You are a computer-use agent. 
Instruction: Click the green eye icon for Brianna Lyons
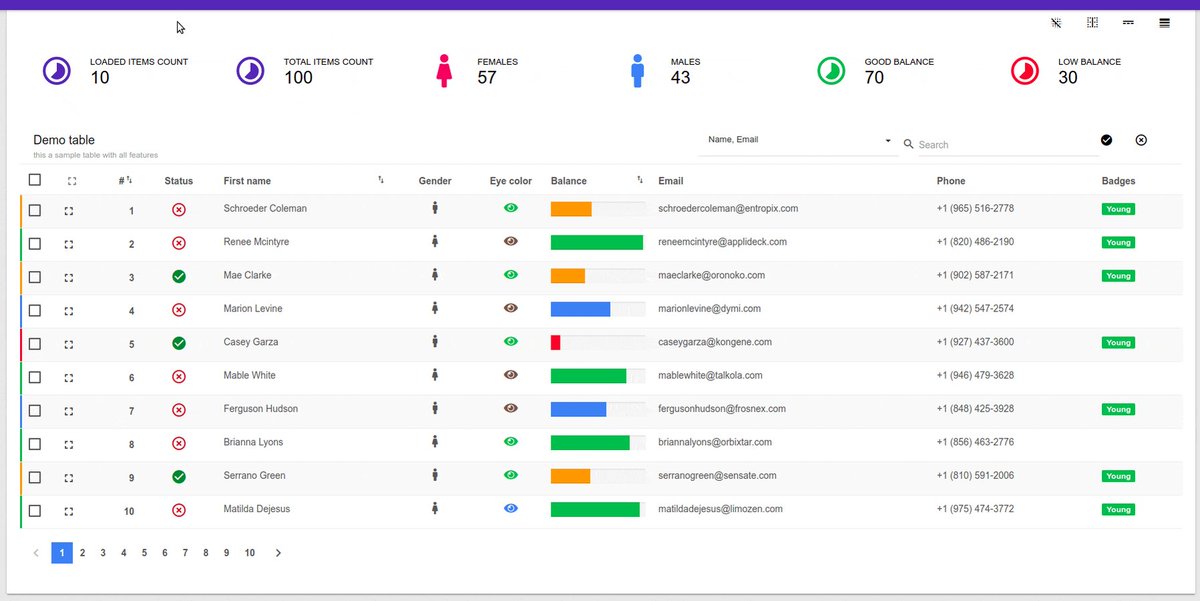click(511, 441)
